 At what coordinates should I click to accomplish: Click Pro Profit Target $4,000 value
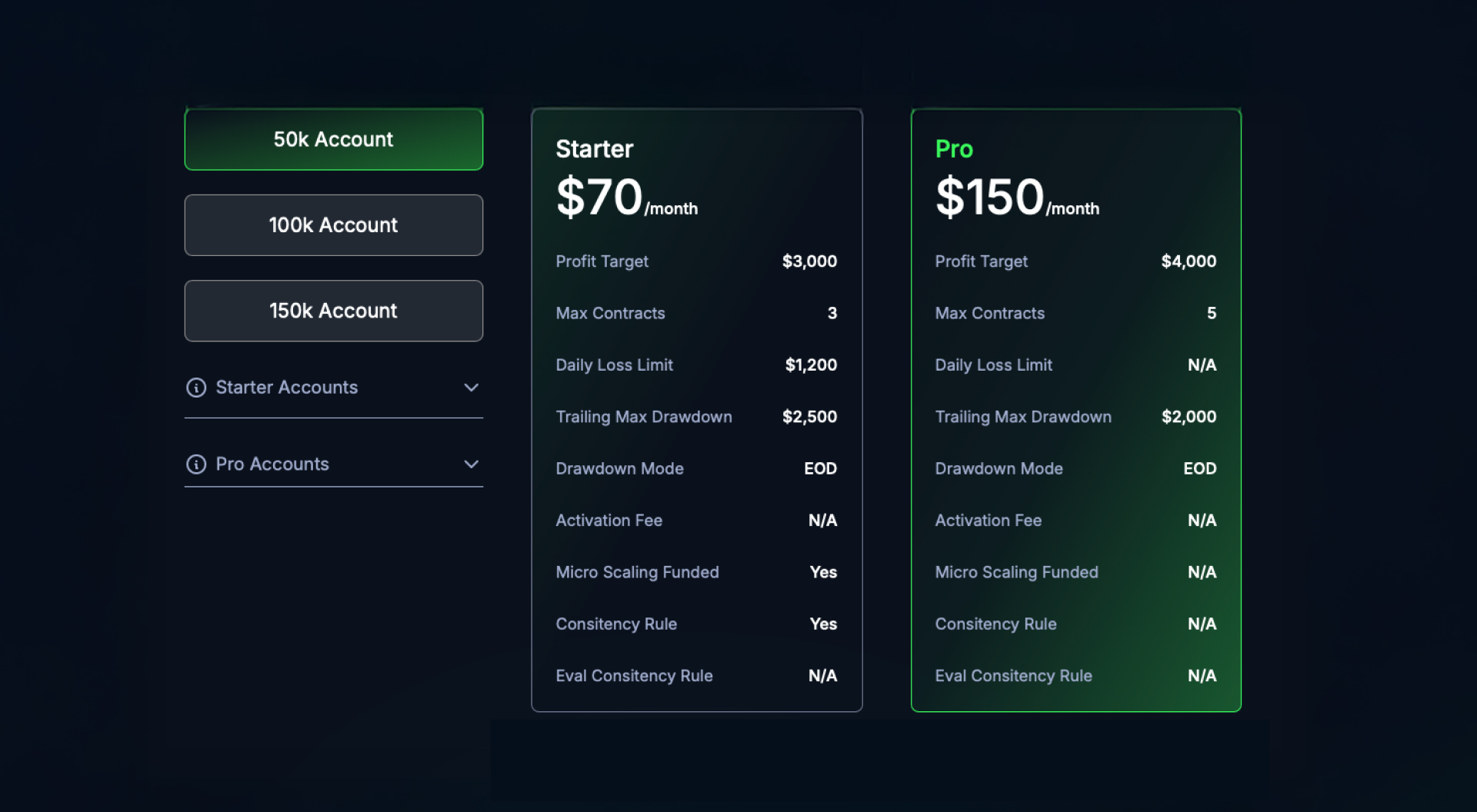click(x=1189, y=261)
